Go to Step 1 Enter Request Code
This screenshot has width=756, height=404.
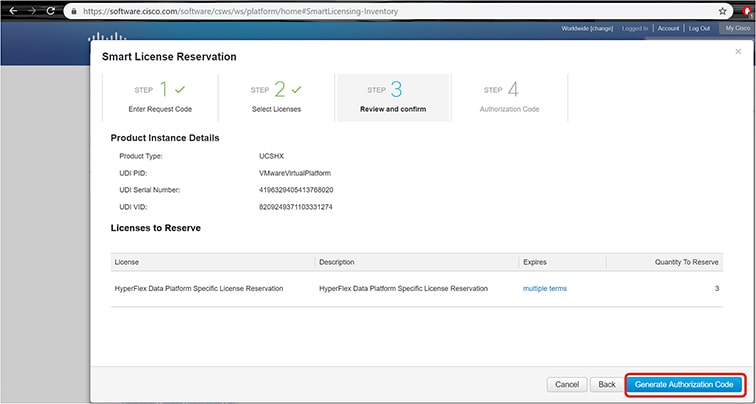pyautogui.click(x=160, y=98)
